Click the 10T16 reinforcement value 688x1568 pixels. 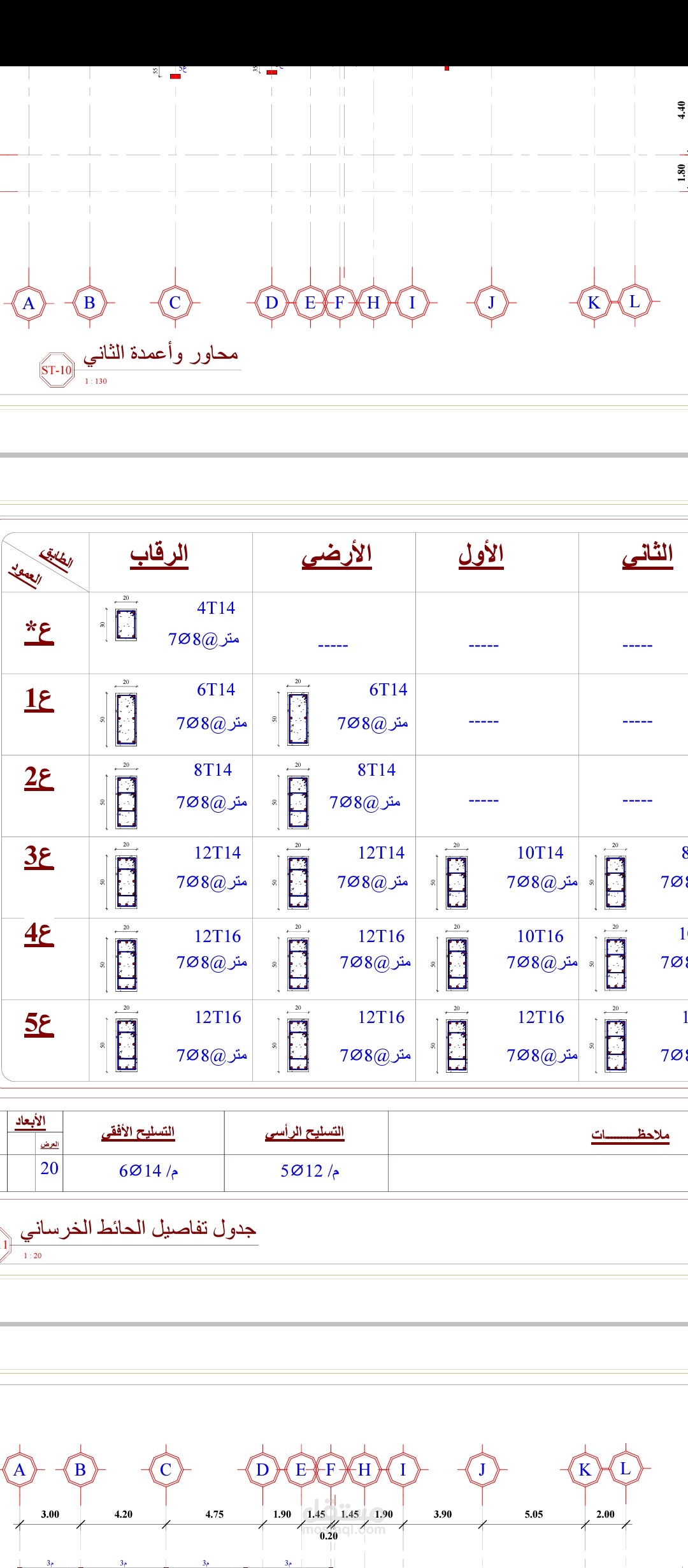(x=540, y=936)
